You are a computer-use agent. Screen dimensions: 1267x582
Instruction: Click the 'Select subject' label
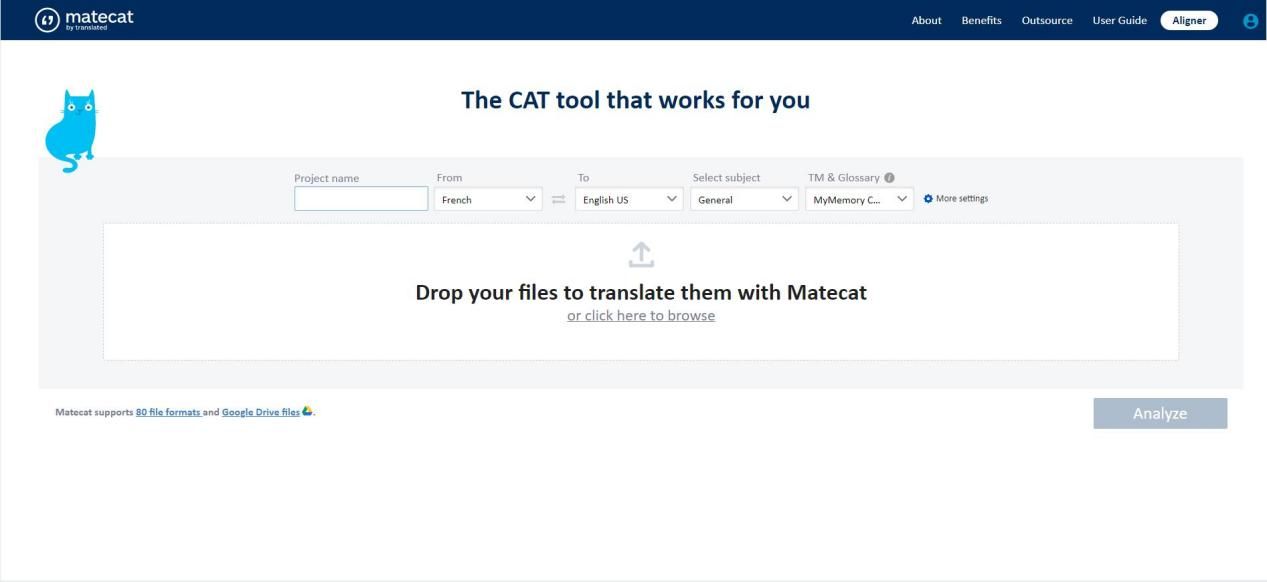point(727,178)
